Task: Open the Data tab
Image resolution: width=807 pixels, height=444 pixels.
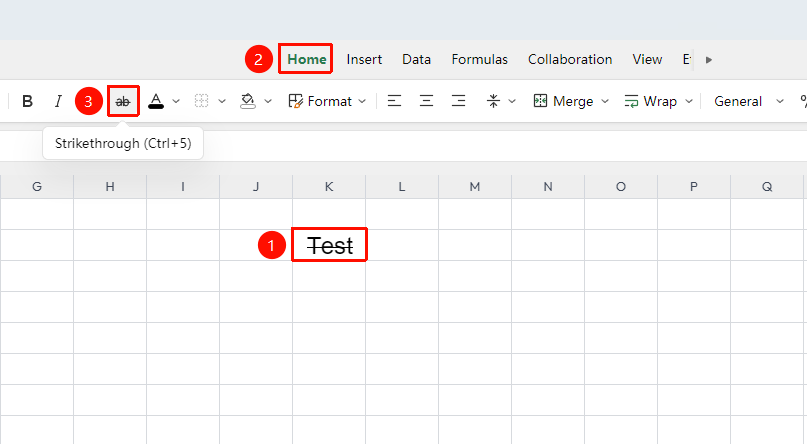Action: click(416, 59)
